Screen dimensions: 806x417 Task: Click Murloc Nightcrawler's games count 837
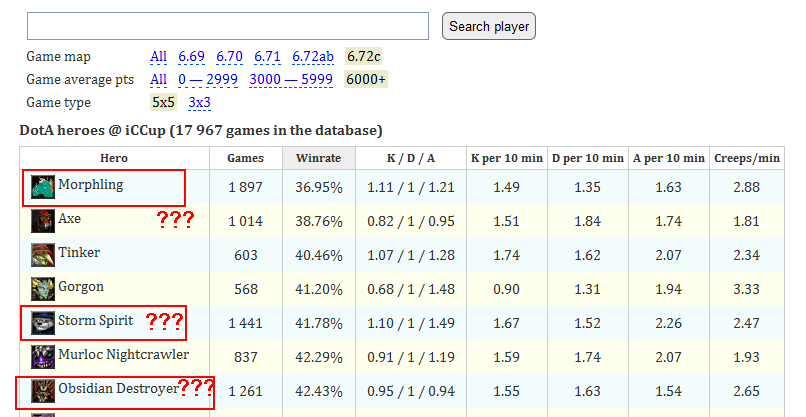pos(246,357)
